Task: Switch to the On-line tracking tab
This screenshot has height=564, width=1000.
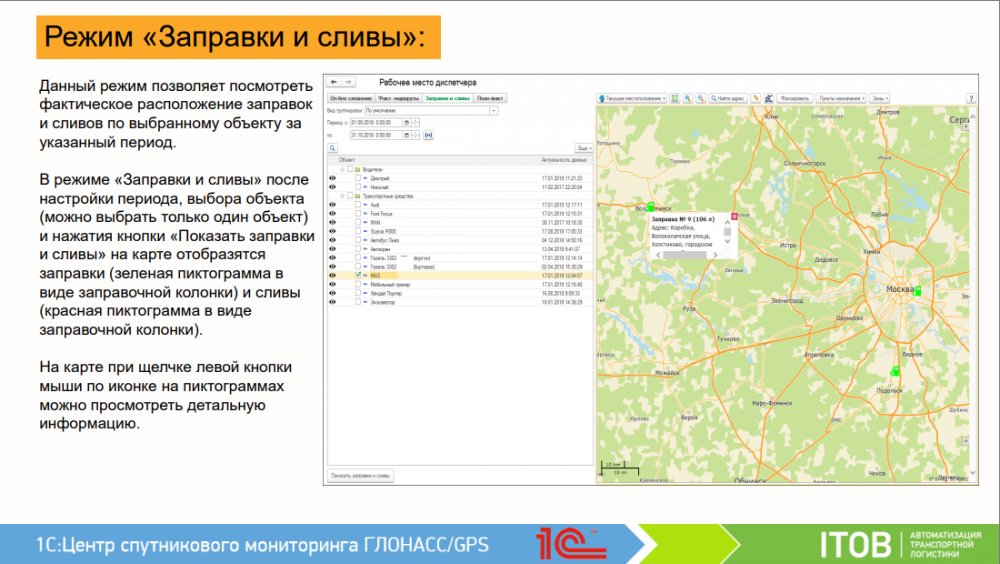Action: point(351,99)
